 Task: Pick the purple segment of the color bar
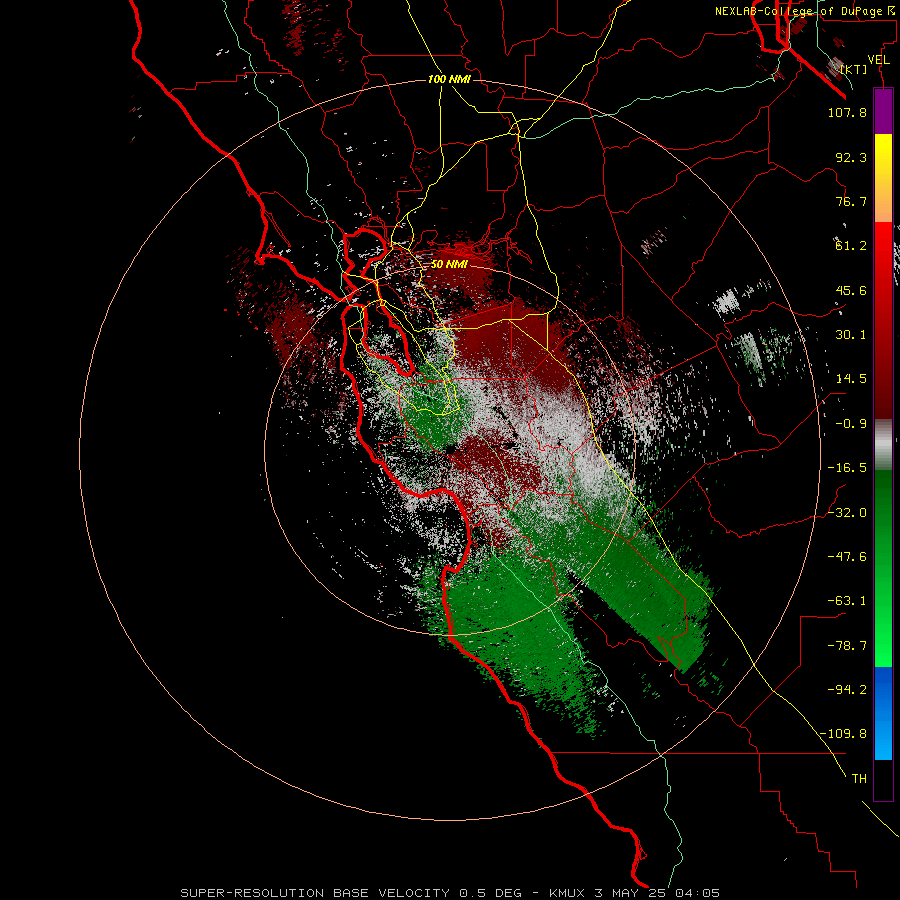883,112
